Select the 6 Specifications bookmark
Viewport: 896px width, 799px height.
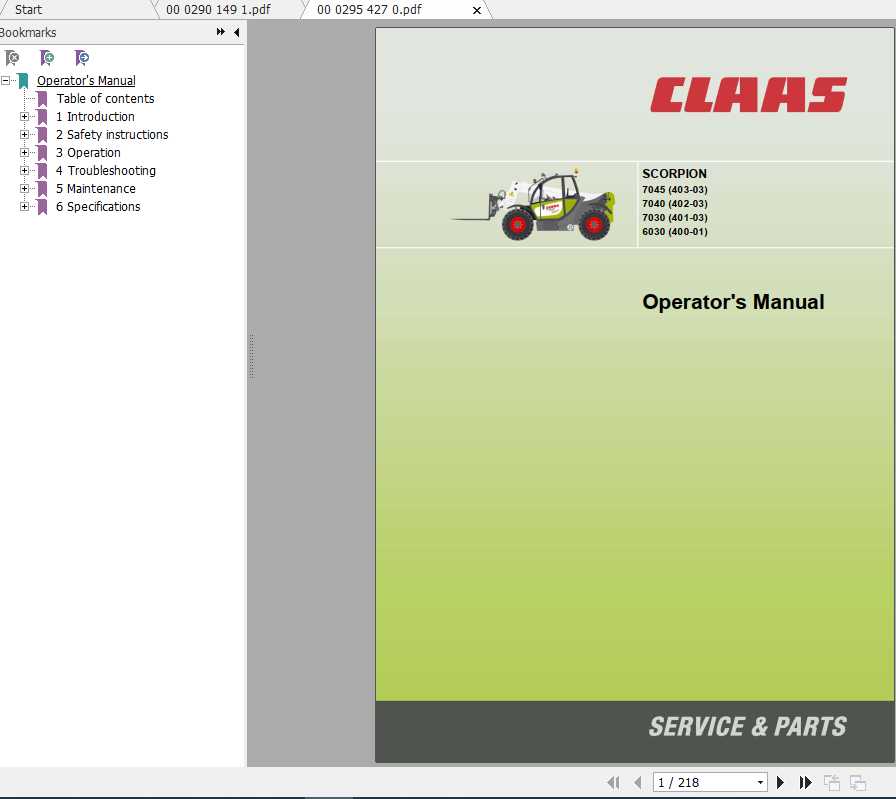point(98,206)
